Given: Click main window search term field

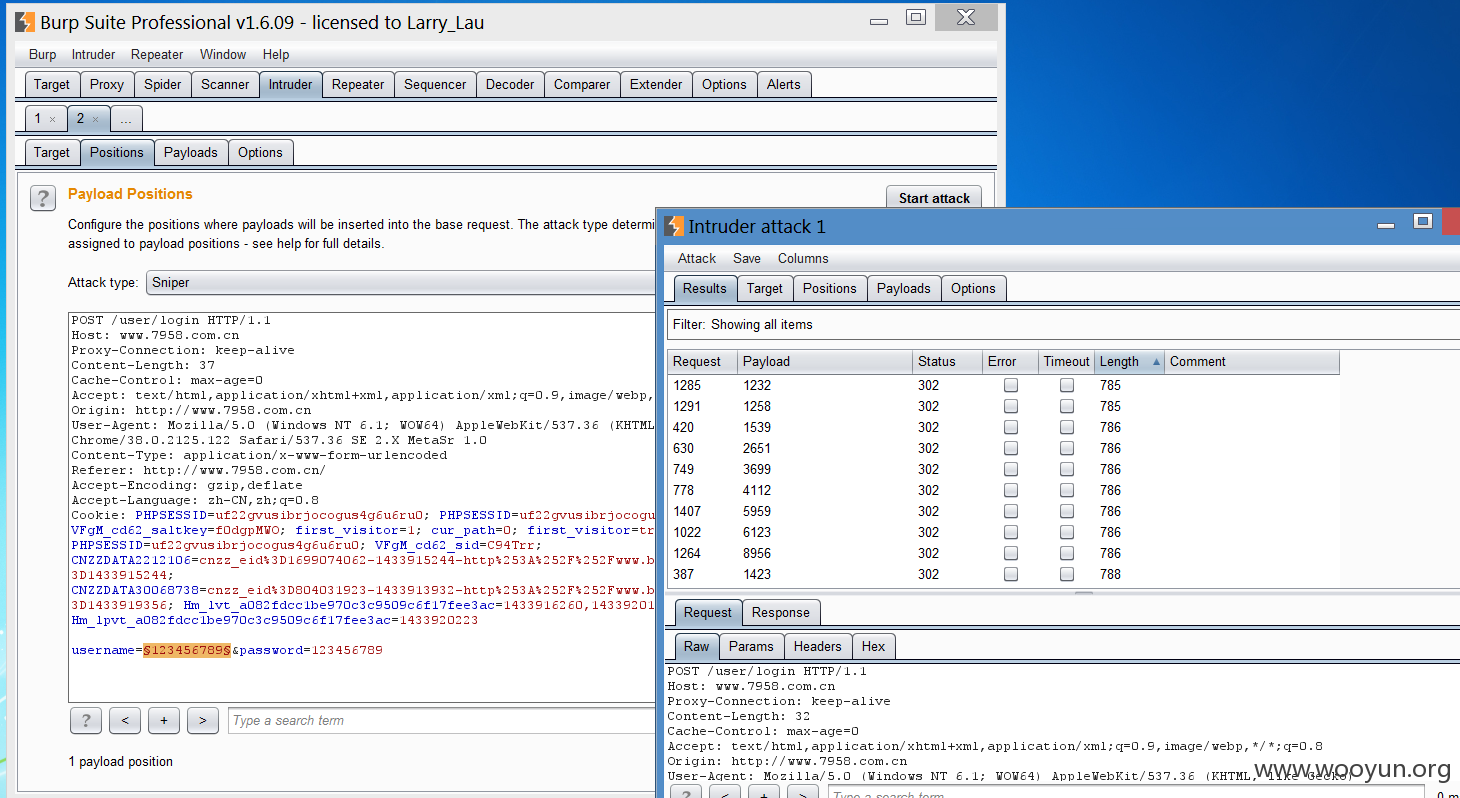Looking at the screenshot, I should click(442, 720).
